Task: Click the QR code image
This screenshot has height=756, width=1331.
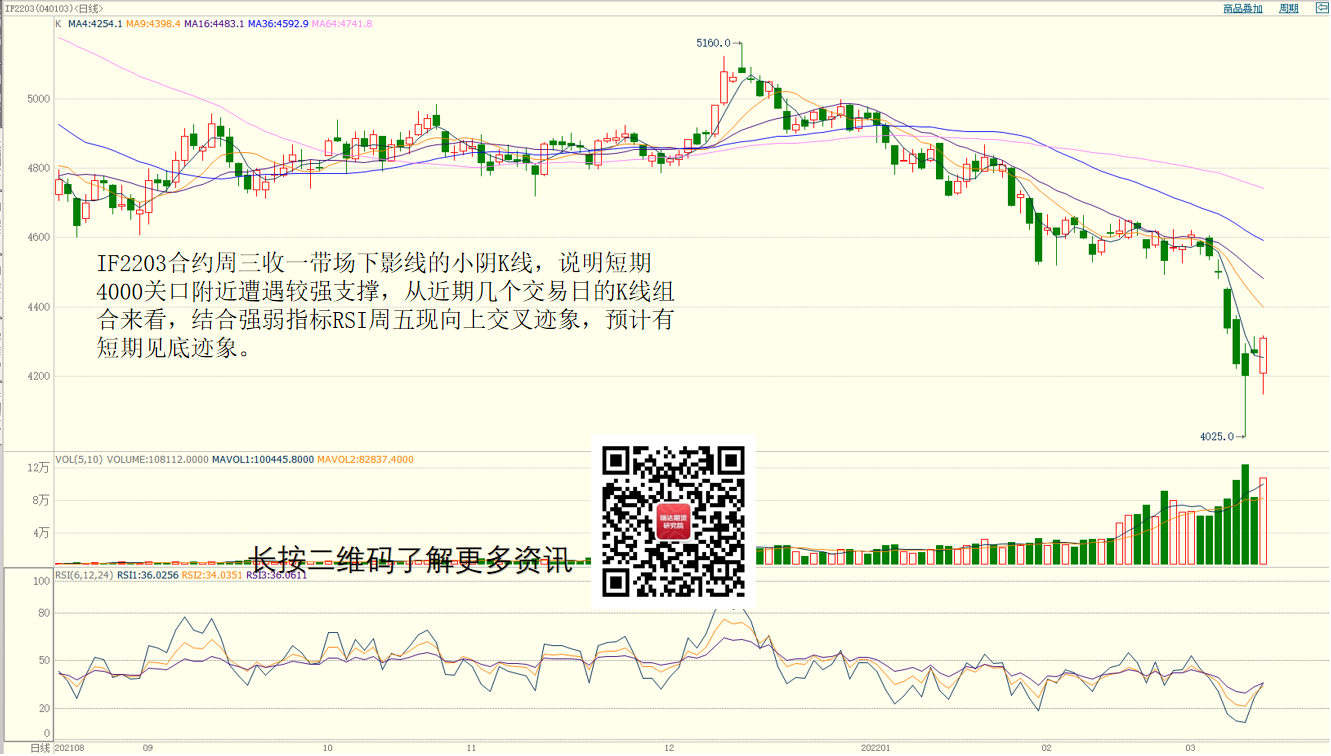Action: (673, 522)
